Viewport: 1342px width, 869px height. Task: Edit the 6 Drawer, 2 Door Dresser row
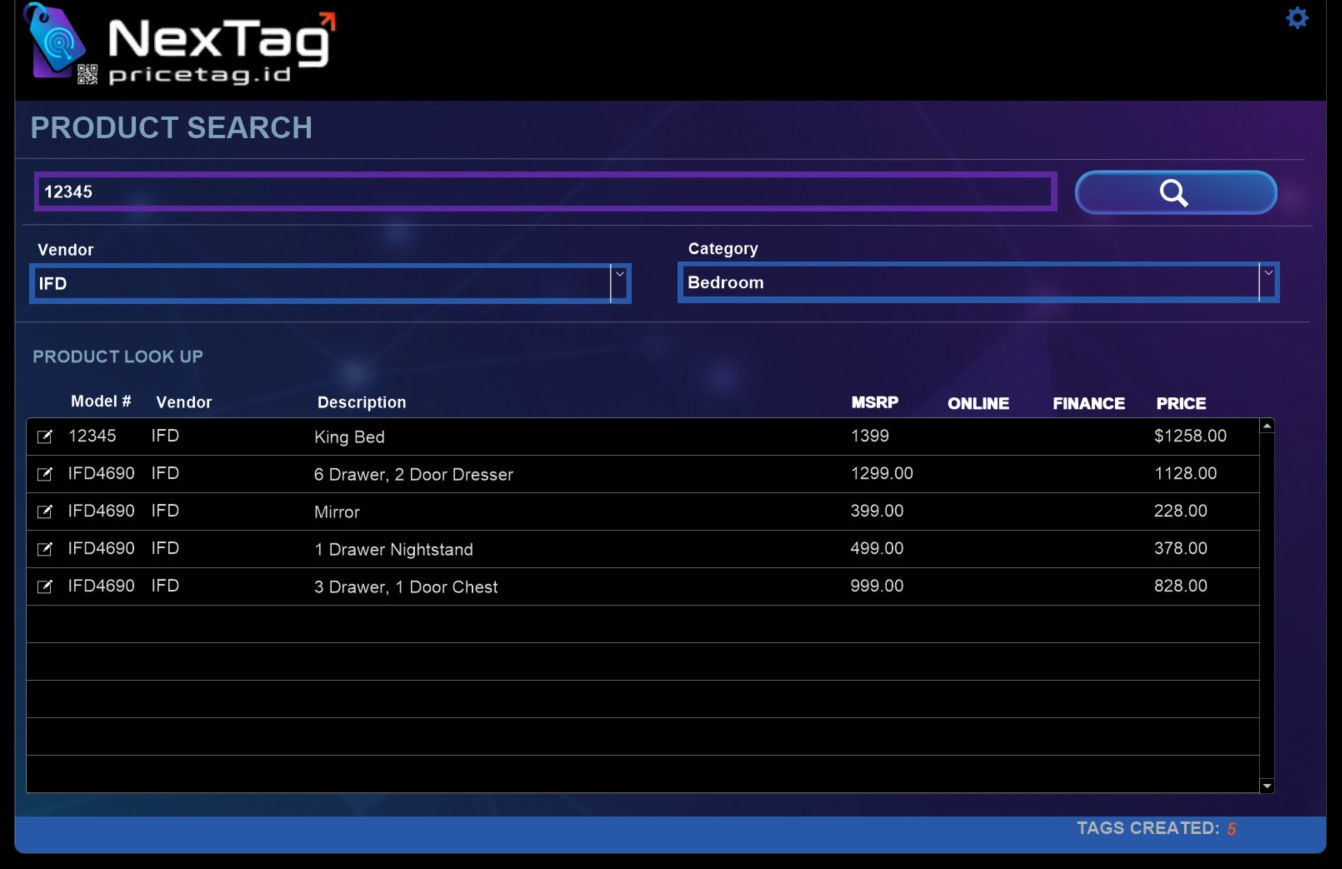tap(45, 474)
